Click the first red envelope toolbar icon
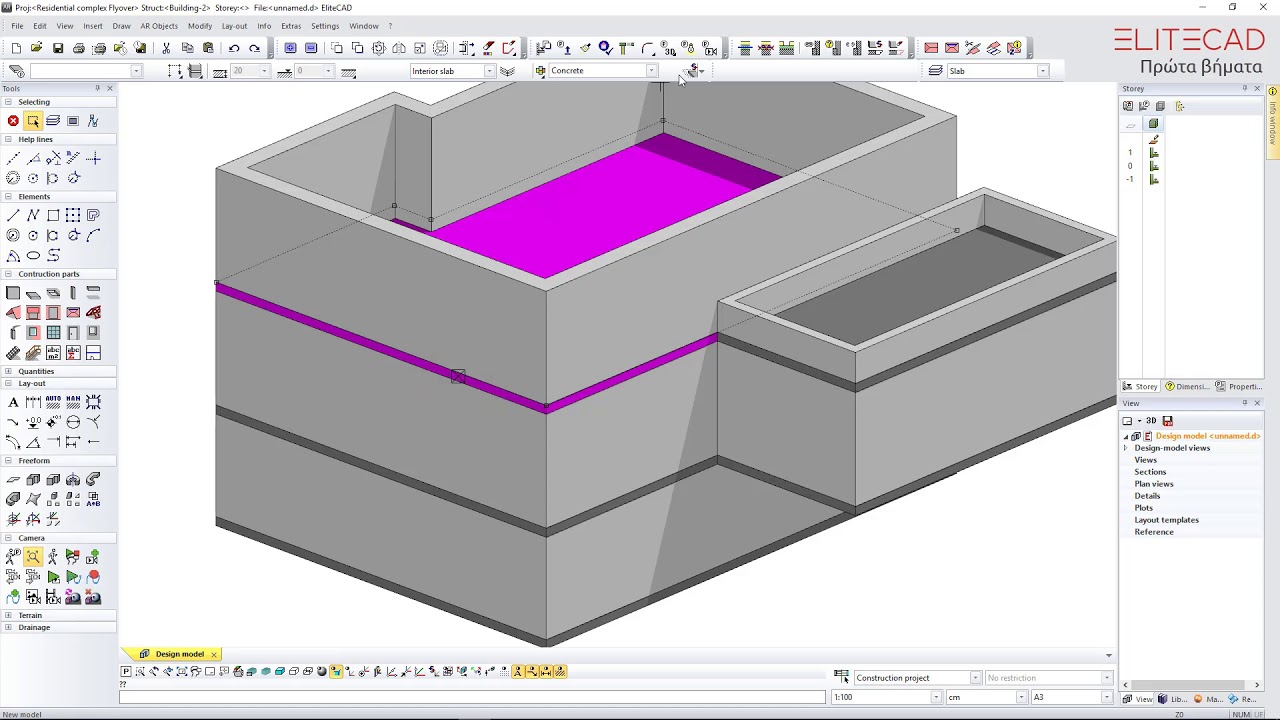The image size is (1280, 720). click(931, 48)
